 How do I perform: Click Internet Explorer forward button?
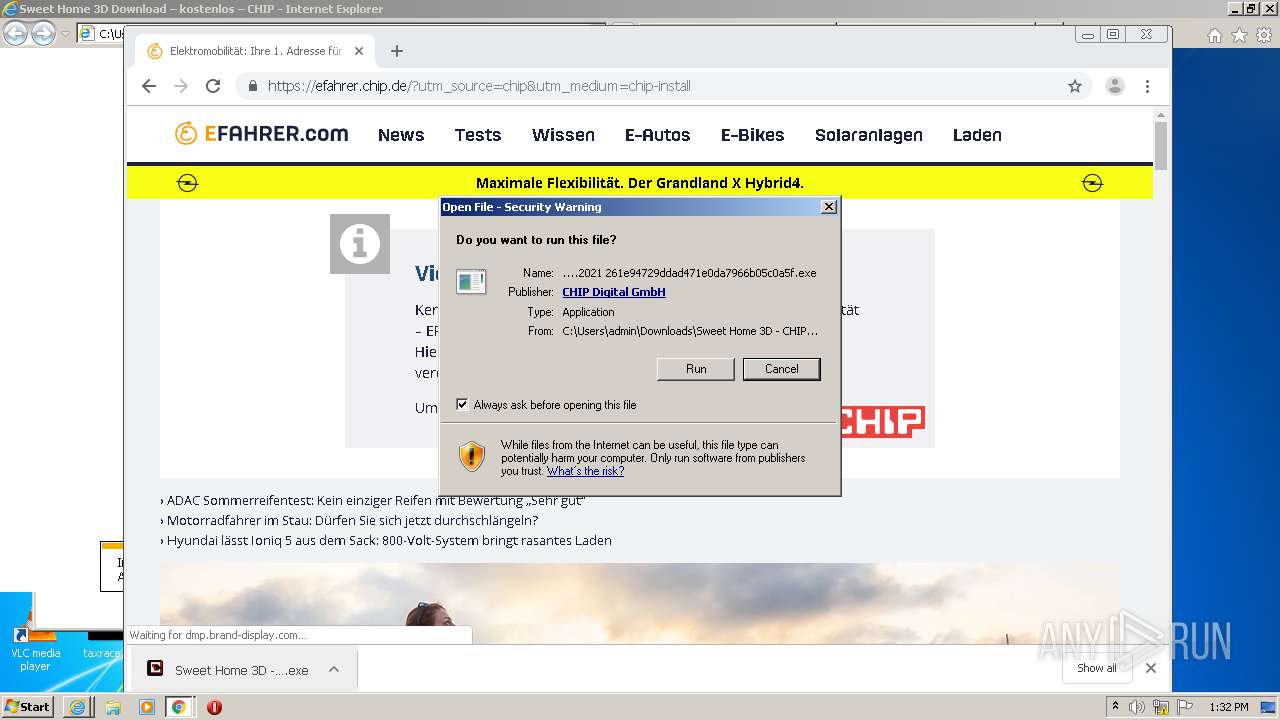[x=43, y=34]
